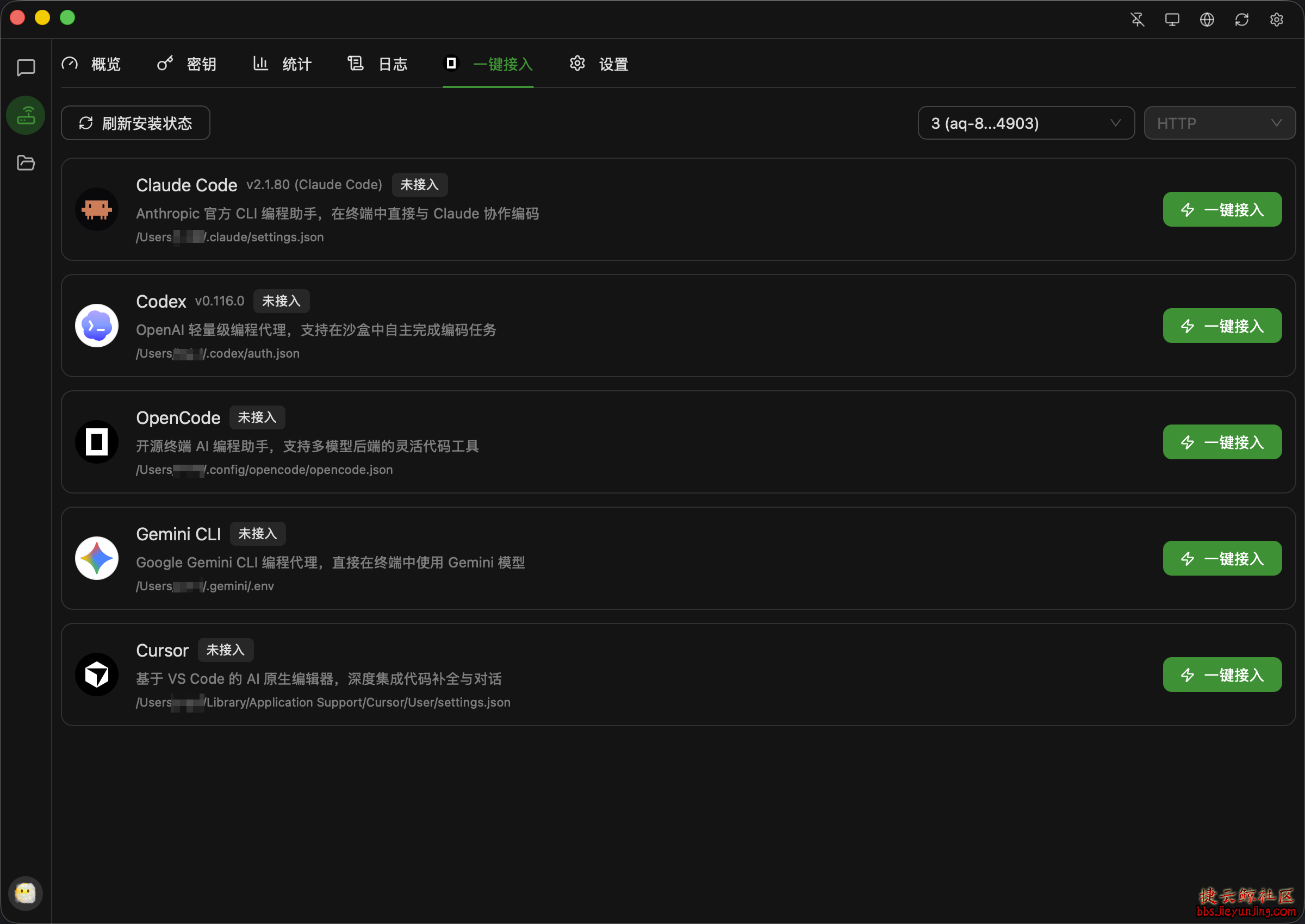The height and width of the screenshot is (924, 1305).
Task: Expand the key selector 3 (aq-8...4903) dropdown
Action: [x=1026, y=123]
